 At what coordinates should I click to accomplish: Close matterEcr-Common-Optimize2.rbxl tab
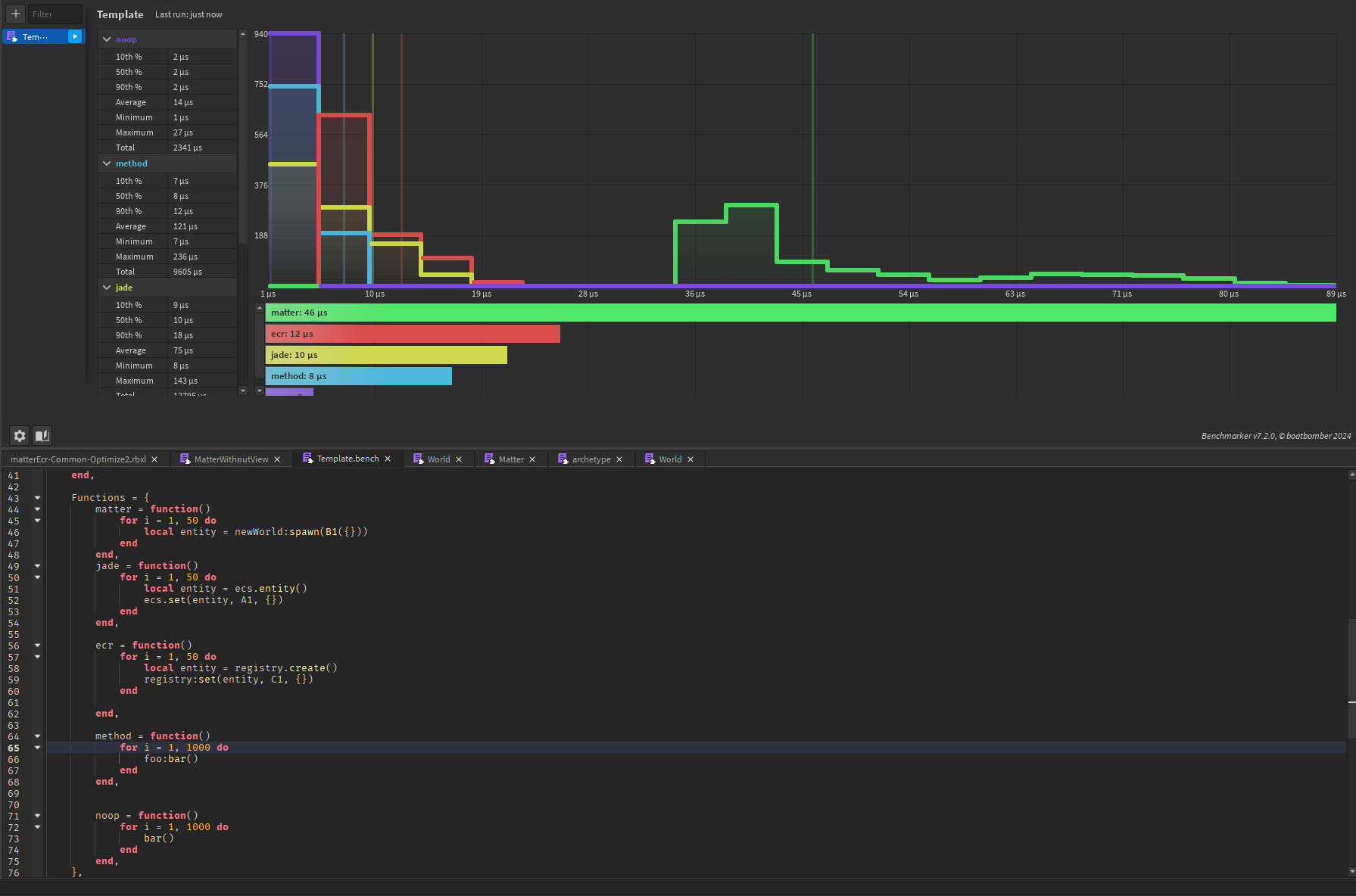154,459
